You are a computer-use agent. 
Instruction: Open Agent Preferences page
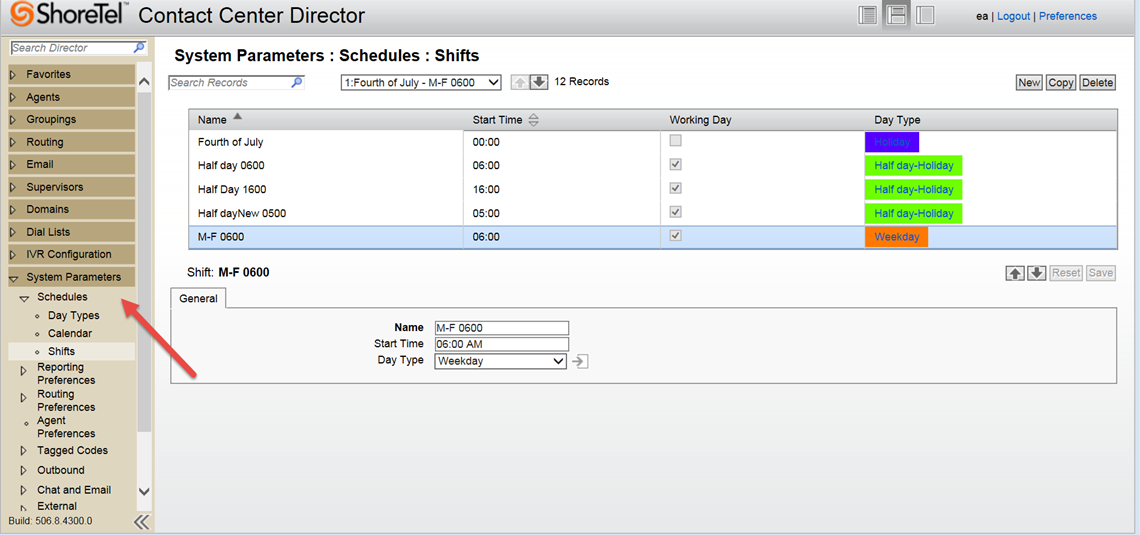coord(66,427)
